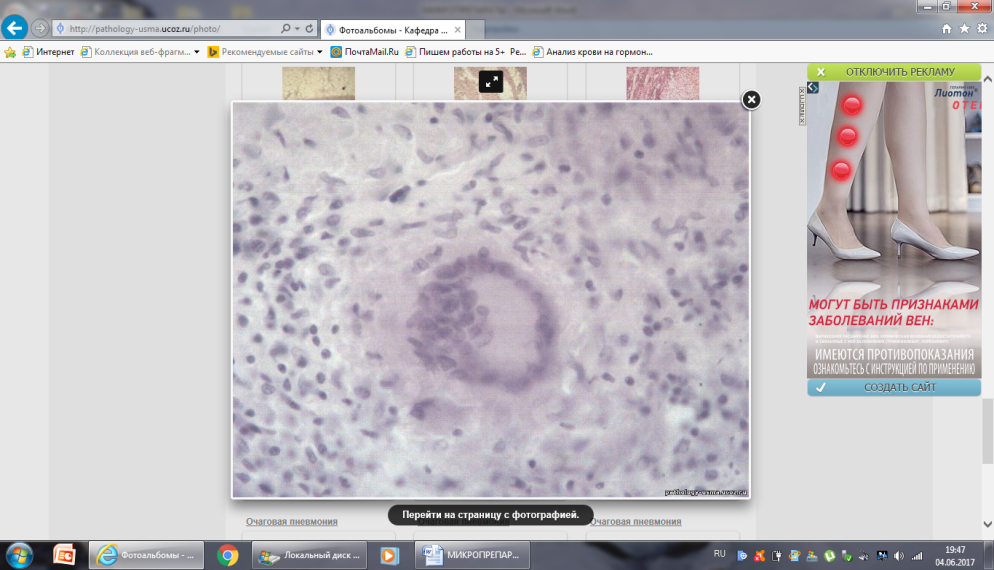Expand the Коллекция веб-фрагм dropdown arrow
The image size is (994, 570).
(197, 52)
